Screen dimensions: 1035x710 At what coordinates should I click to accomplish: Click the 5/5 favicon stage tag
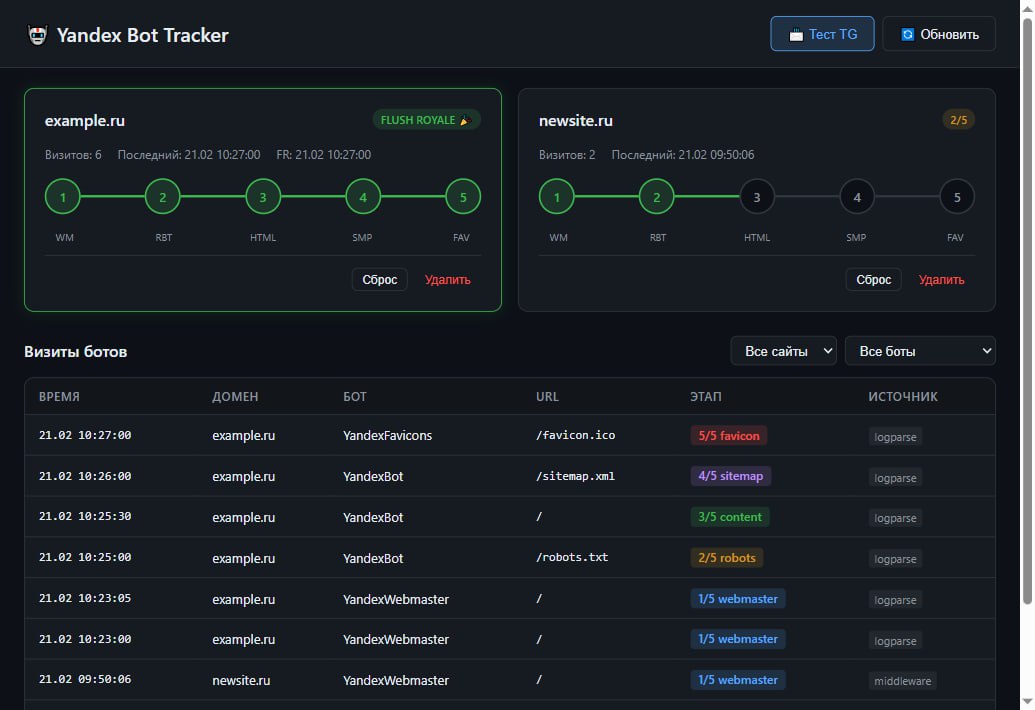coord(728,436)
